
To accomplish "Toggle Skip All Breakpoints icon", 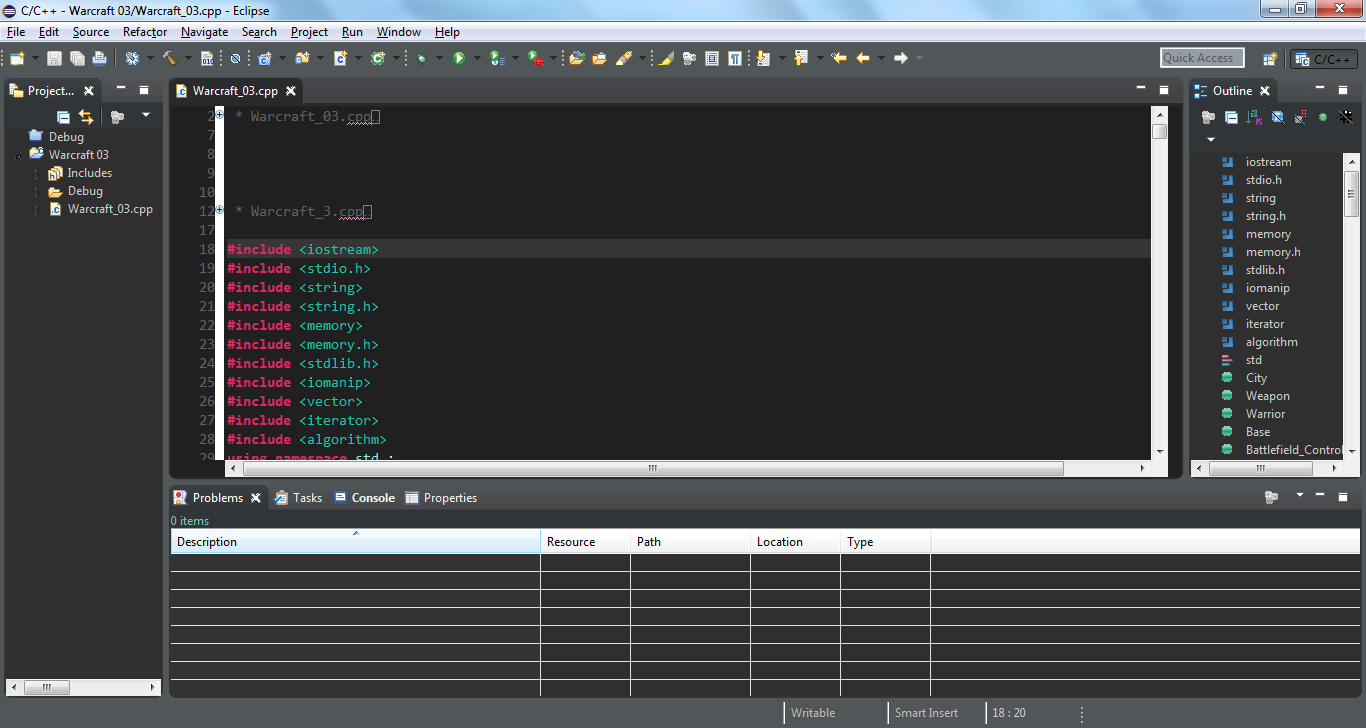I will [x=235, y=58].
